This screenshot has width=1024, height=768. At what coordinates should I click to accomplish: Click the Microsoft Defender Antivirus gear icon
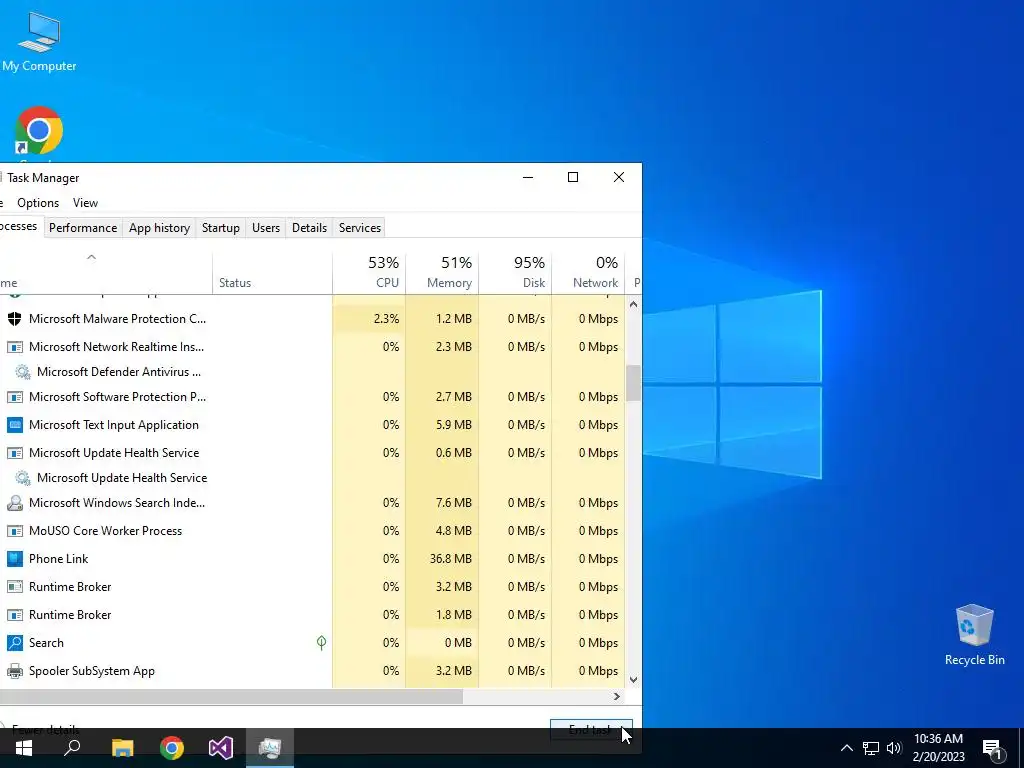tap(23, 372)
